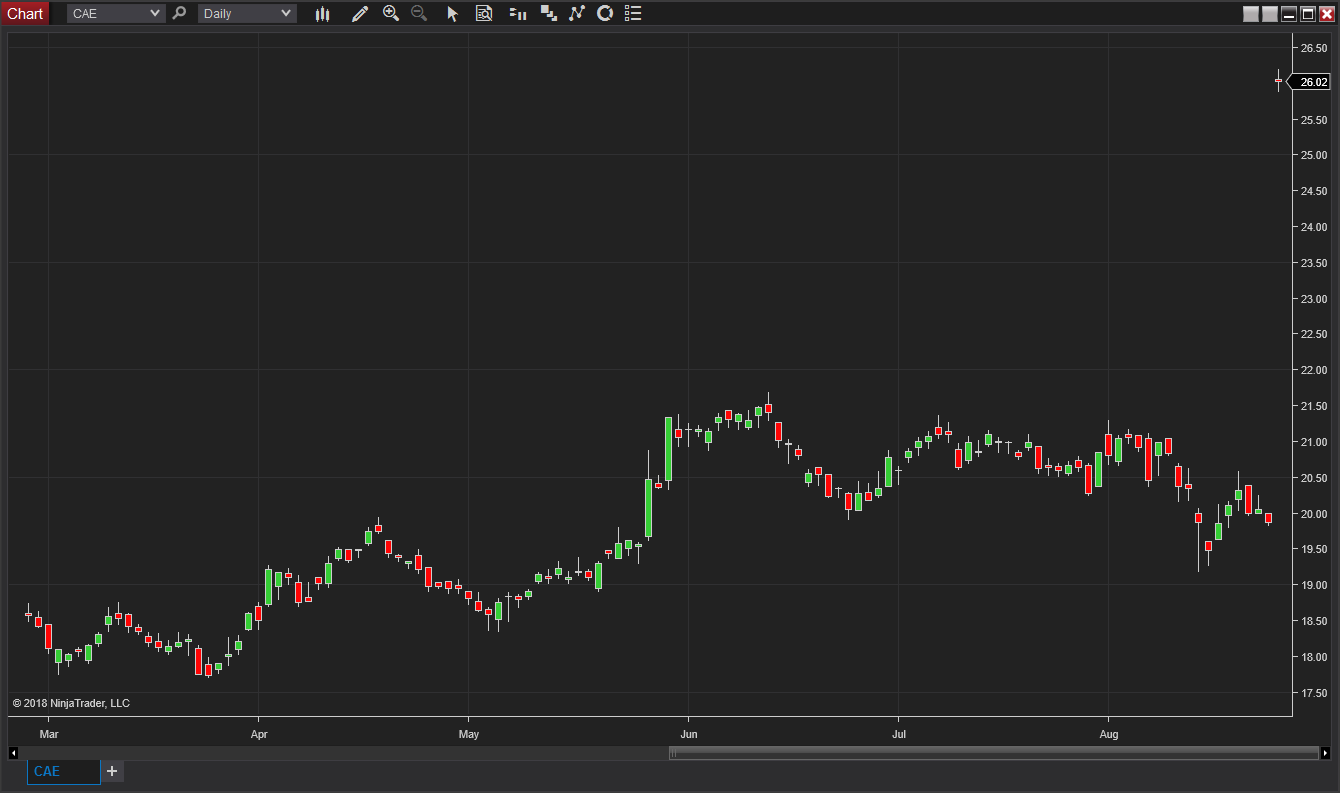Image resolution: width=1340 pixels, height=793 pixels.
Task: Click the Apr date axis label
Action: point(259,735)
